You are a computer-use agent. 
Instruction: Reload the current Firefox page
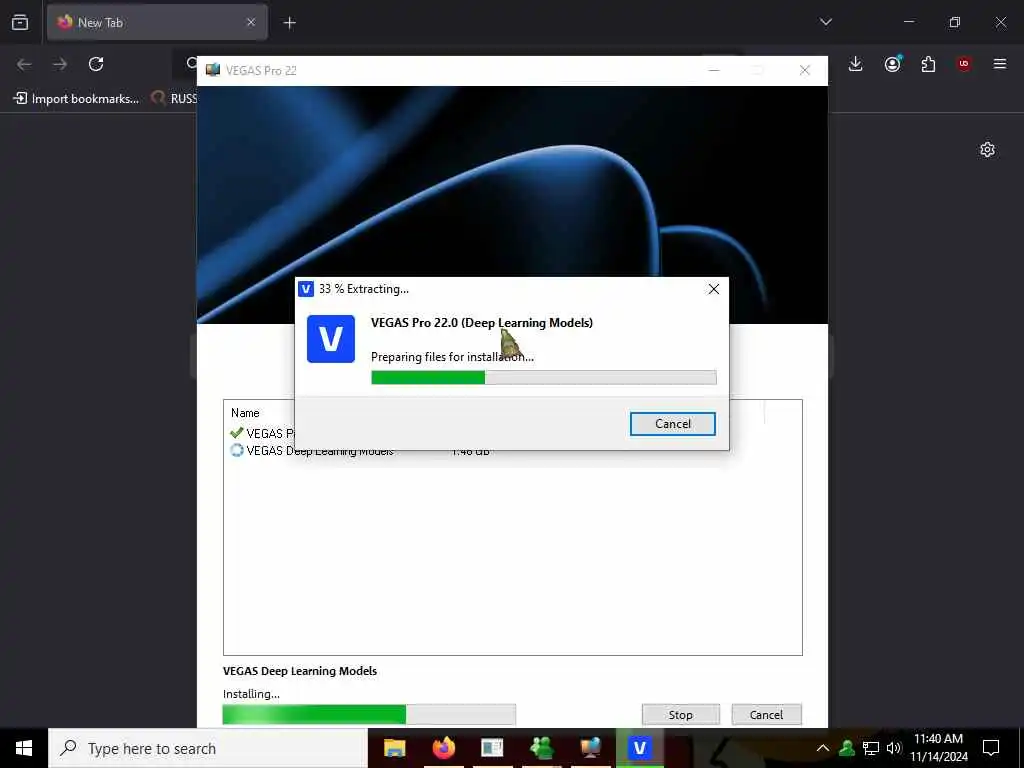96,64
